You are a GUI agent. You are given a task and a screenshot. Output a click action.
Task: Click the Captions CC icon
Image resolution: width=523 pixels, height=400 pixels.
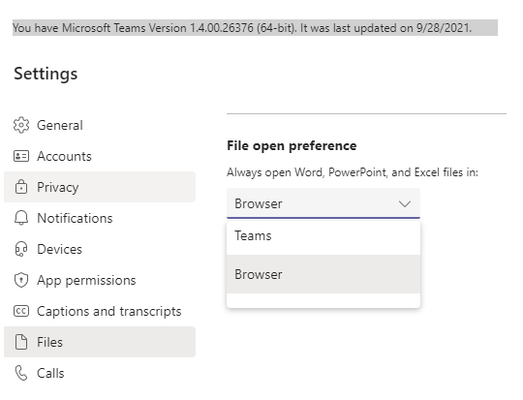21,311
